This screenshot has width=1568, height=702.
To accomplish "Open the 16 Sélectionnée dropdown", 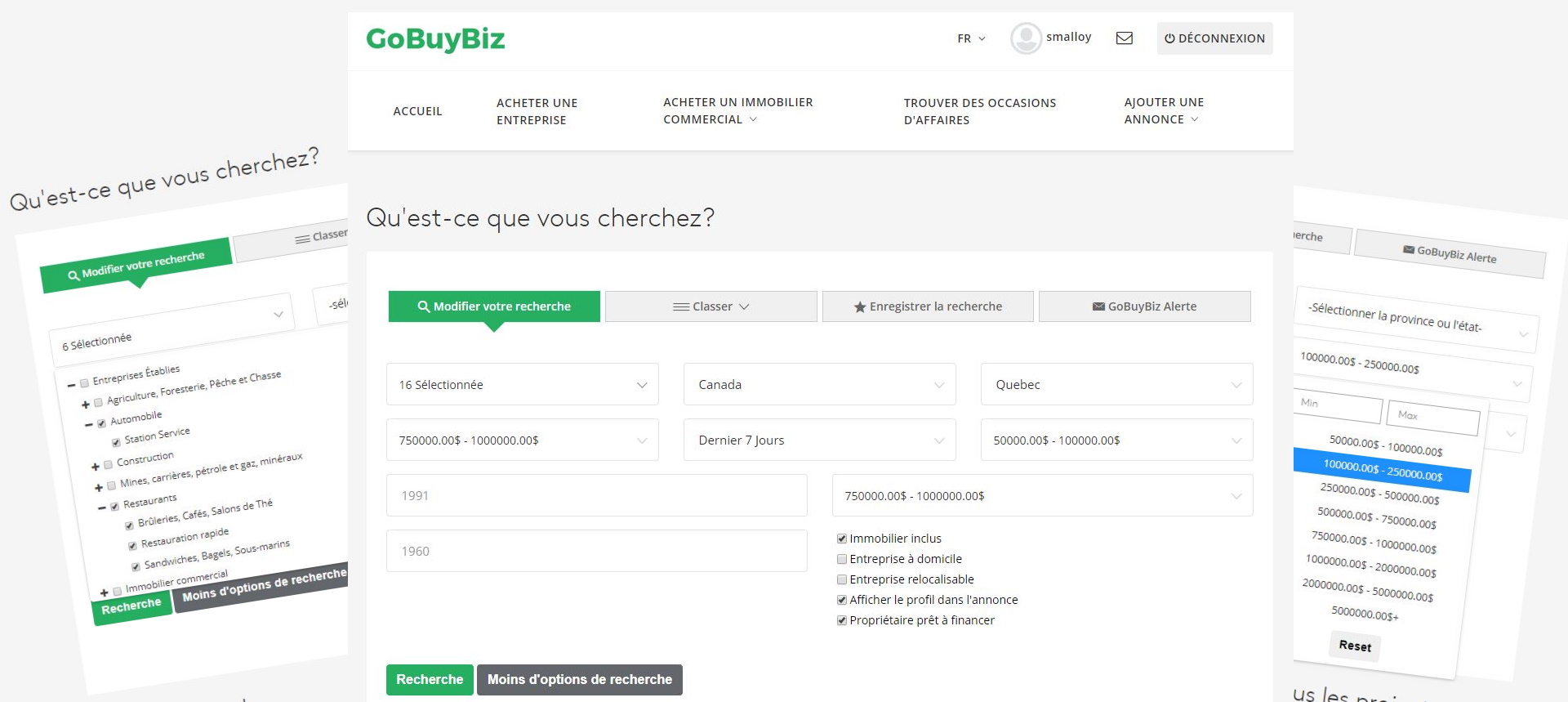I will pos(523,384).
